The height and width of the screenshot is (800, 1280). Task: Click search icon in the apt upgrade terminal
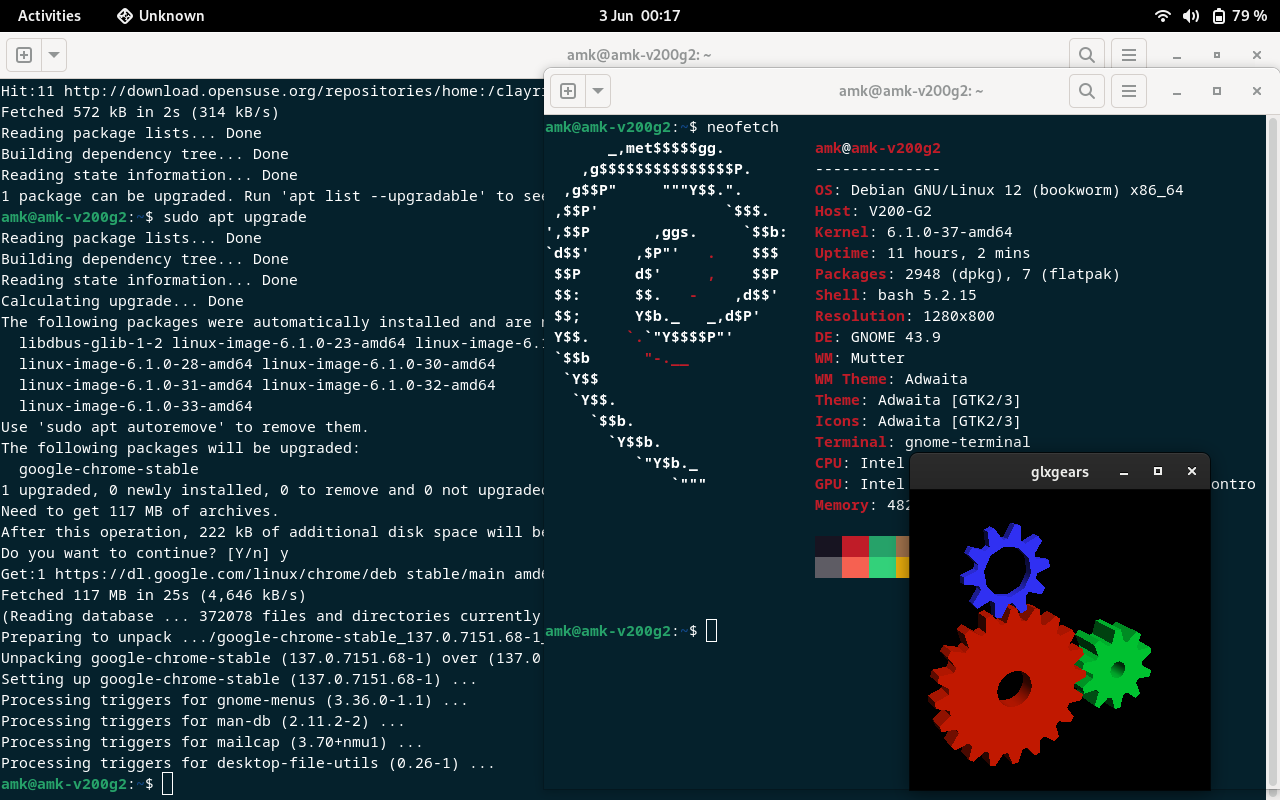click(1086, 55)
